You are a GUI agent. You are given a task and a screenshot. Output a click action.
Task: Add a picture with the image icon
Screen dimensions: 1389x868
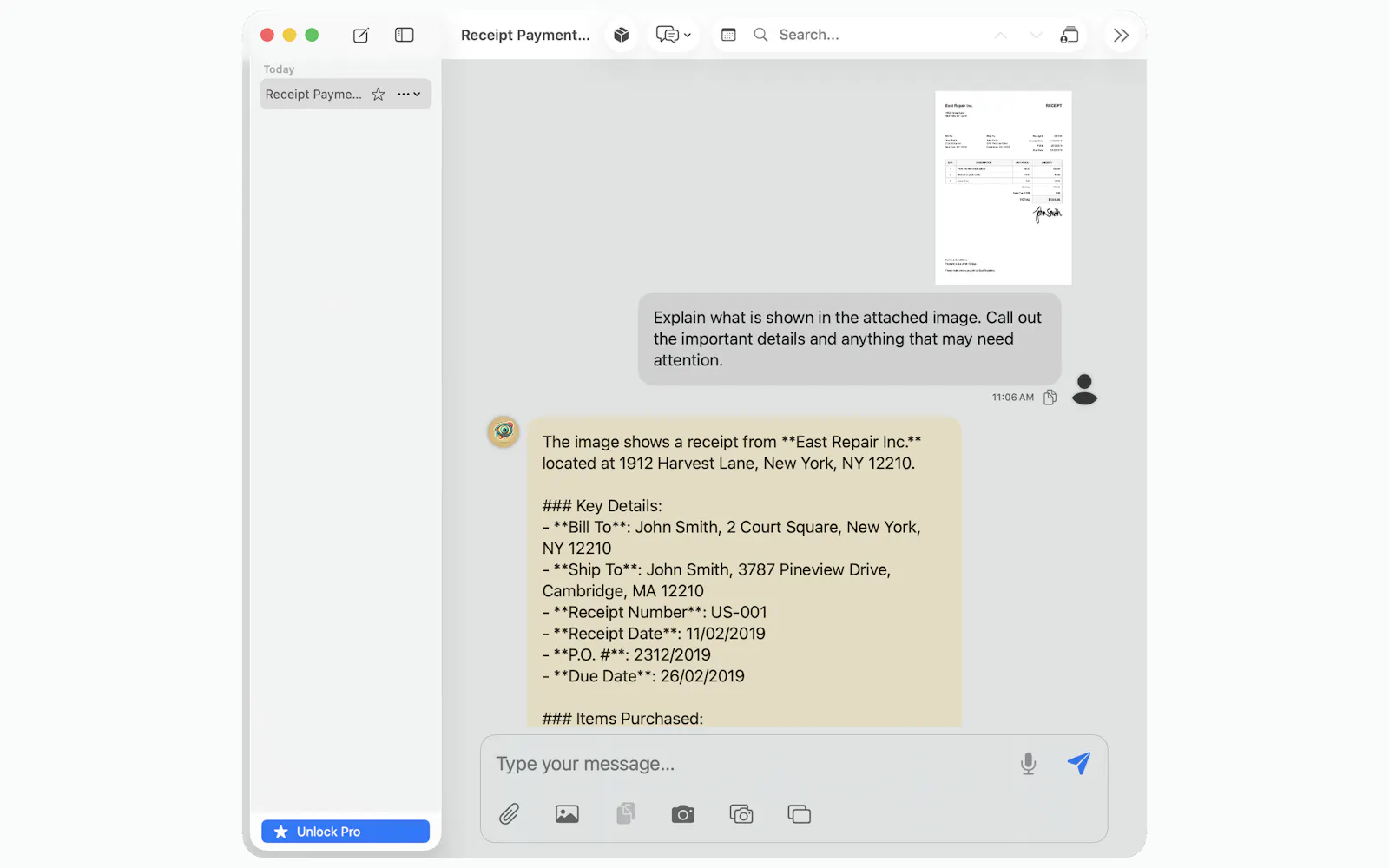(x=568, y=814)
